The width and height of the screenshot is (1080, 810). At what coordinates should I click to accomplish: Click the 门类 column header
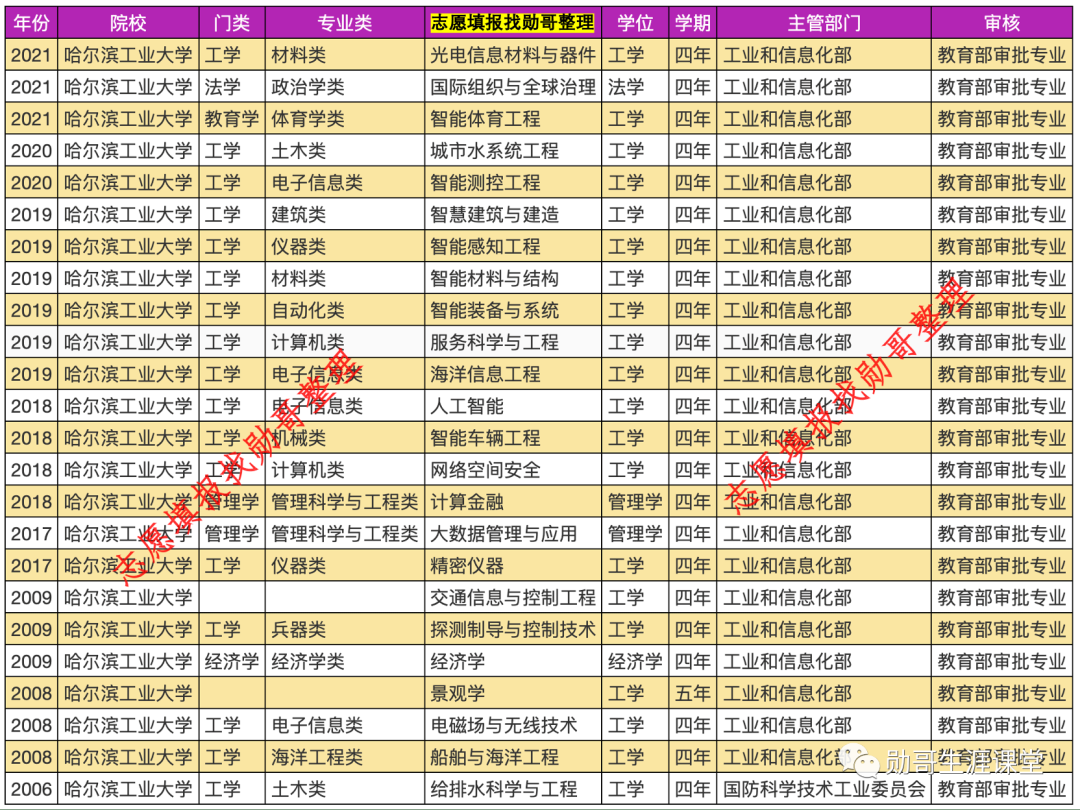click(232, 23)
